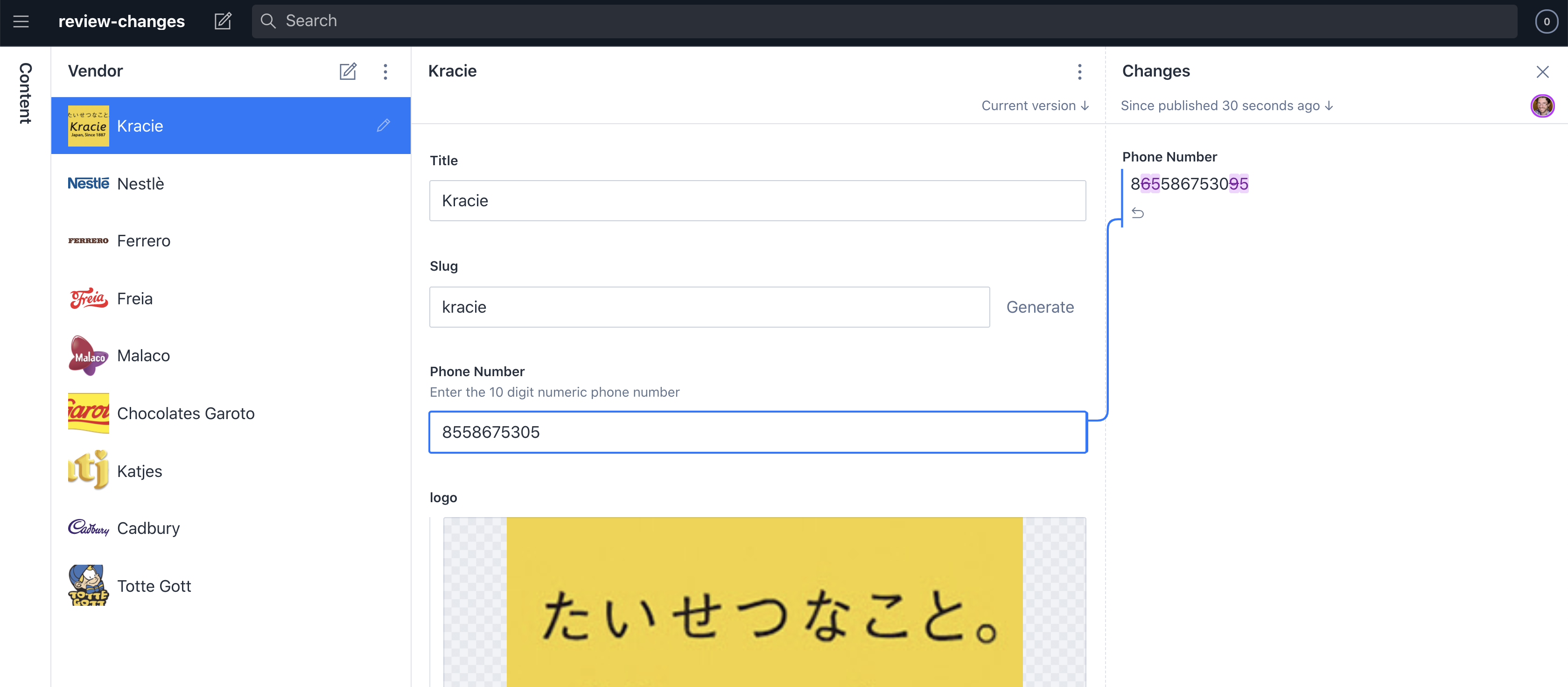Open the hamburger navigation menu

[21, 21]
